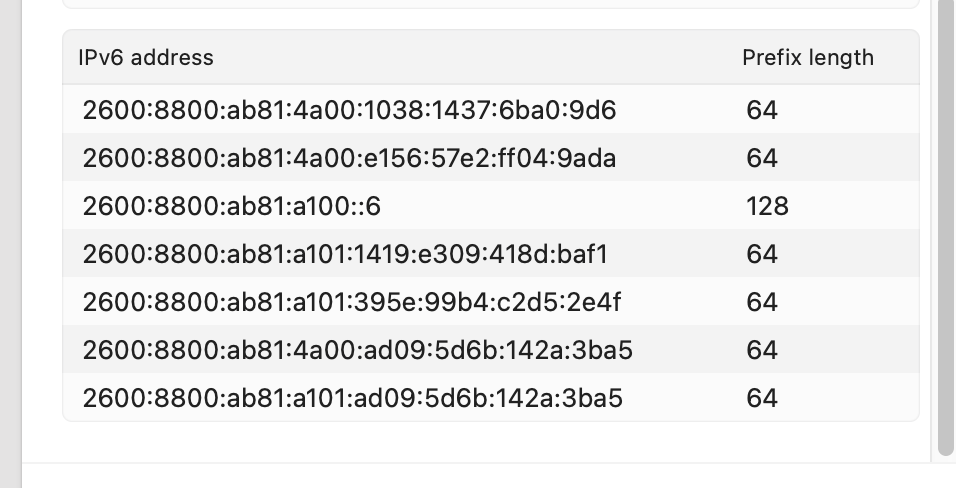Screen dimensions: 956x488
Task: Click the blank panel above the IPv6 table
Action: tap(490, 4)
